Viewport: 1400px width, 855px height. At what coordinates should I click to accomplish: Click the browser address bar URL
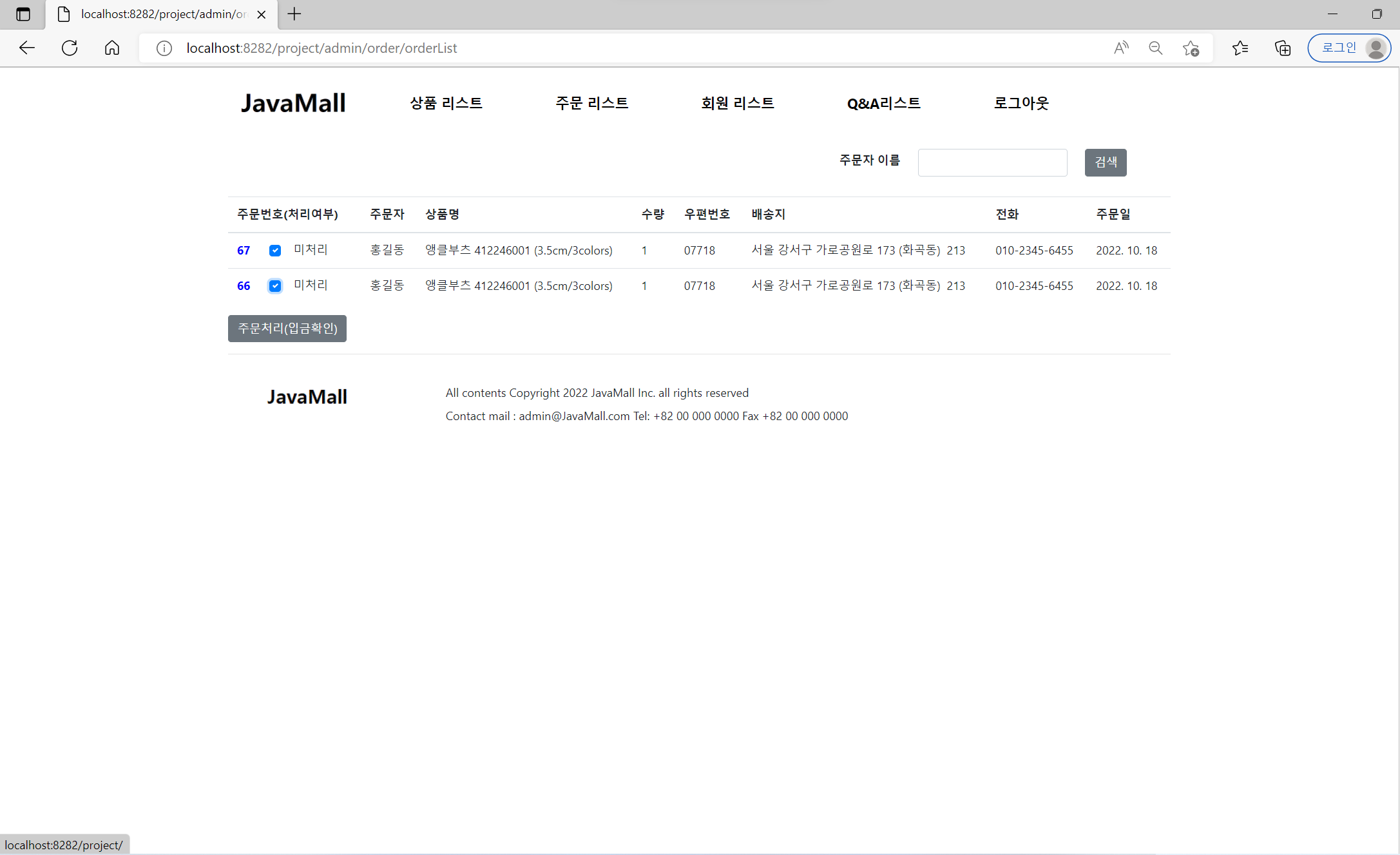click(321, 48)
